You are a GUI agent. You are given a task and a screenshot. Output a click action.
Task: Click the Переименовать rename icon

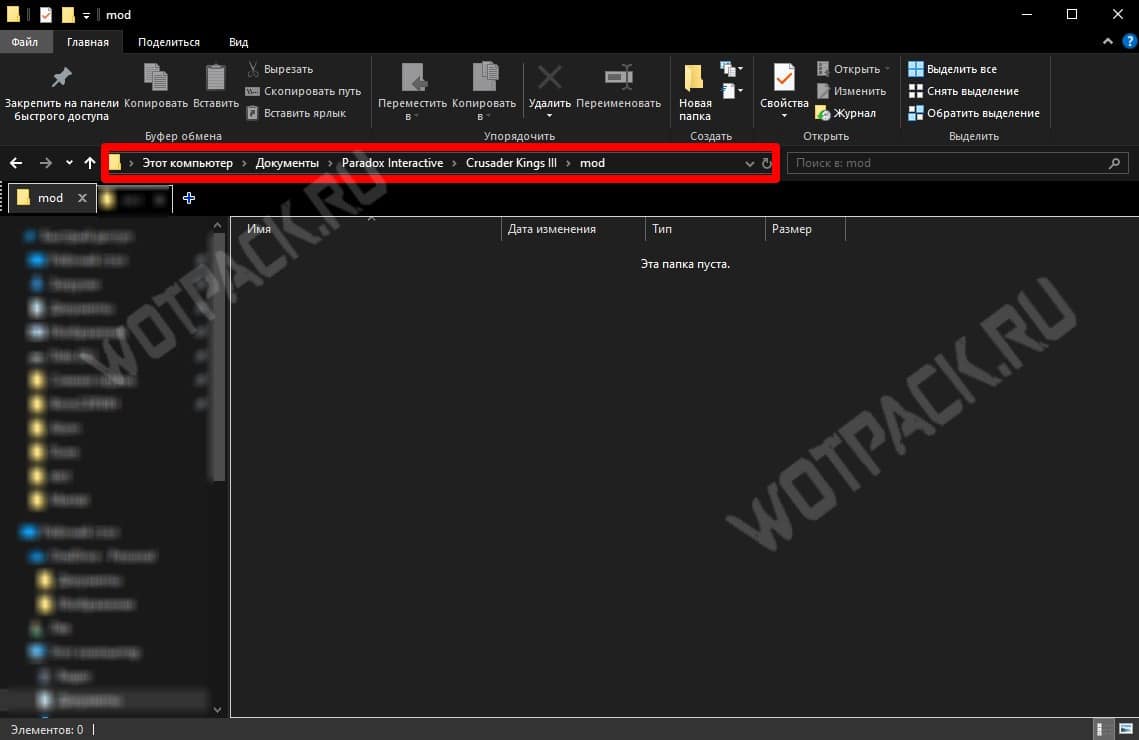tap(618, 77)
